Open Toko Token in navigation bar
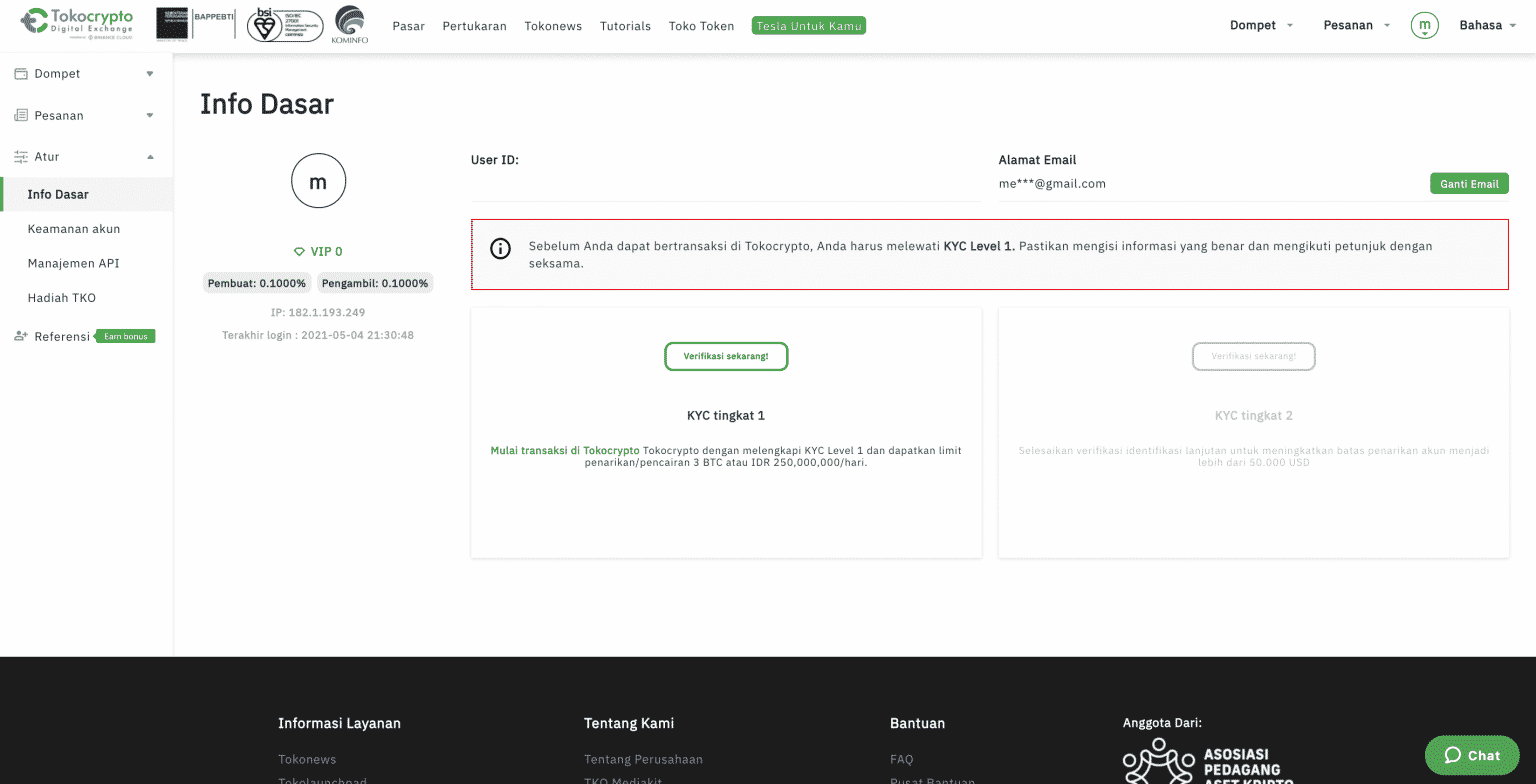The image size is (1536, 784). (x=701, y=26)
